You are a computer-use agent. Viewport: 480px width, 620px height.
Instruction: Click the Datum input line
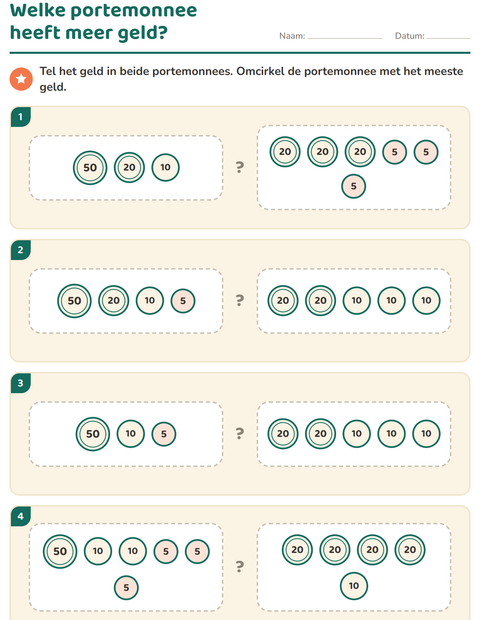point(448,38)
